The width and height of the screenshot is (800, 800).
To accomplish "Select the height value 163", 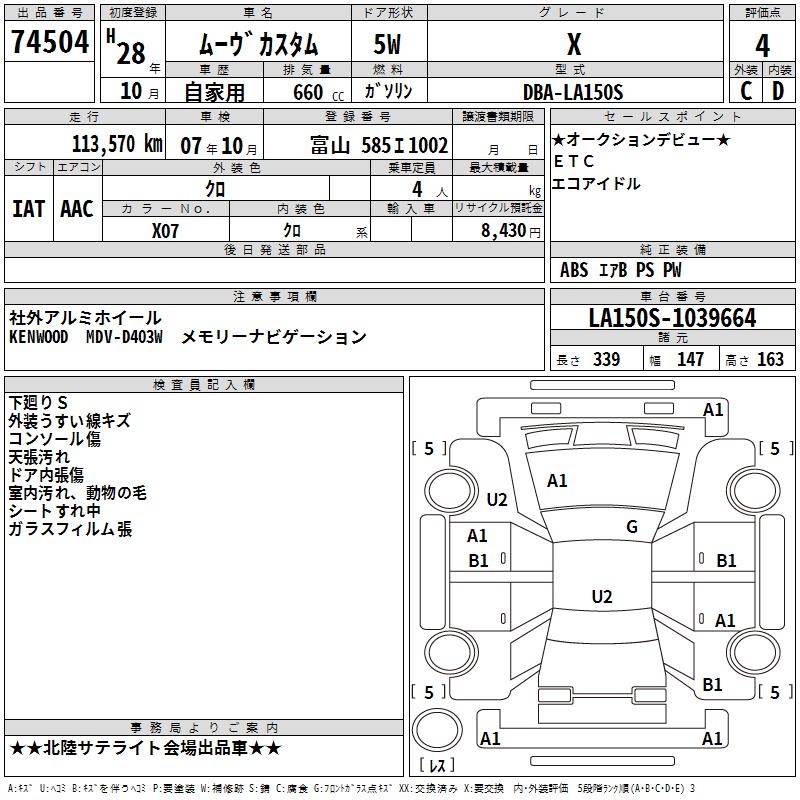I will click(x=770, y=360).
